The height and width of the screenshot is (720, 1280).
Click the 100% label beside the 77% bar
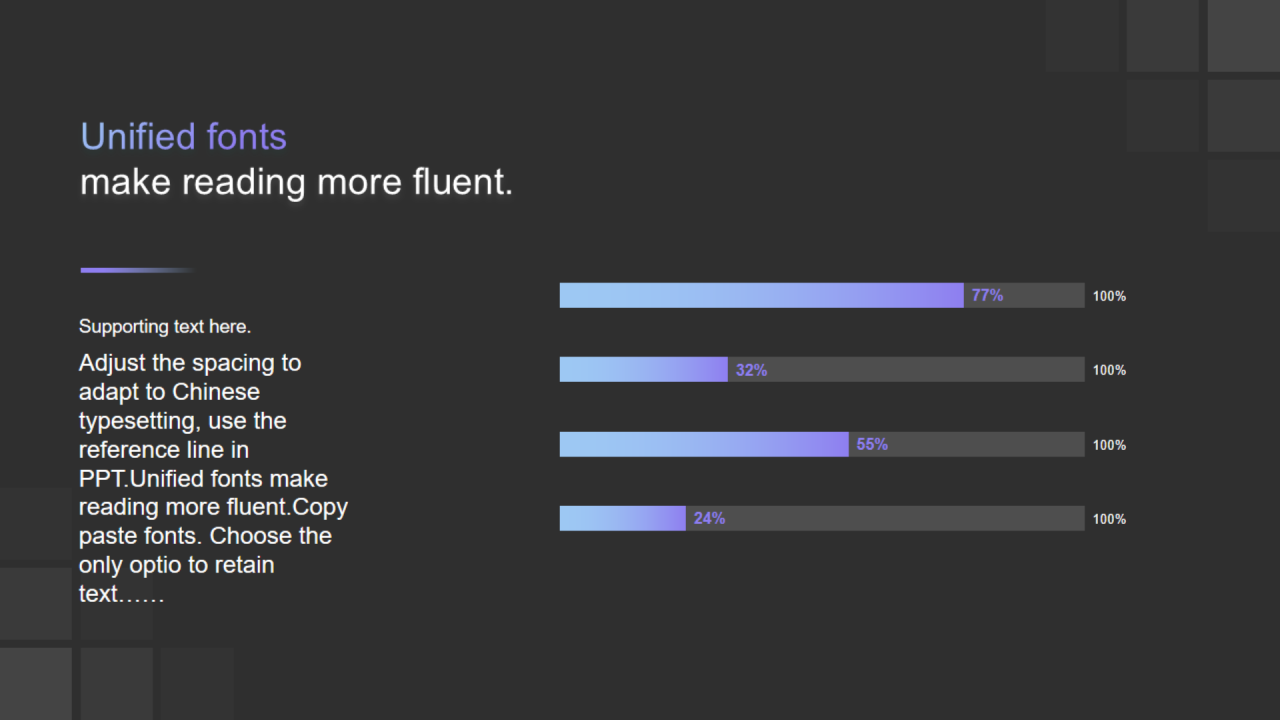[x=1109, y=296]
